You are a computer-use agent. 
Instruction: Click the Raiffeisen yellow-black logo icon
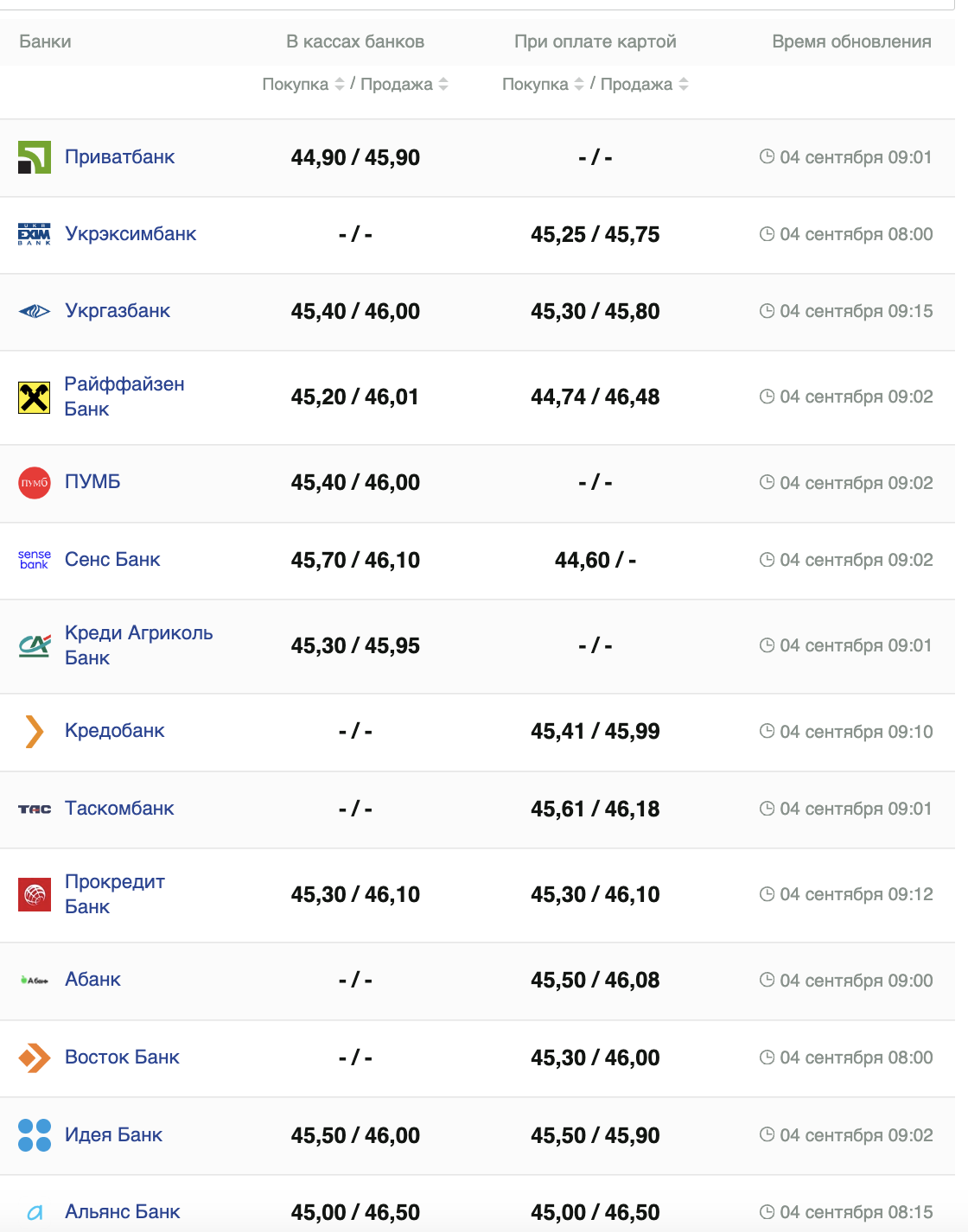point(35,397)
